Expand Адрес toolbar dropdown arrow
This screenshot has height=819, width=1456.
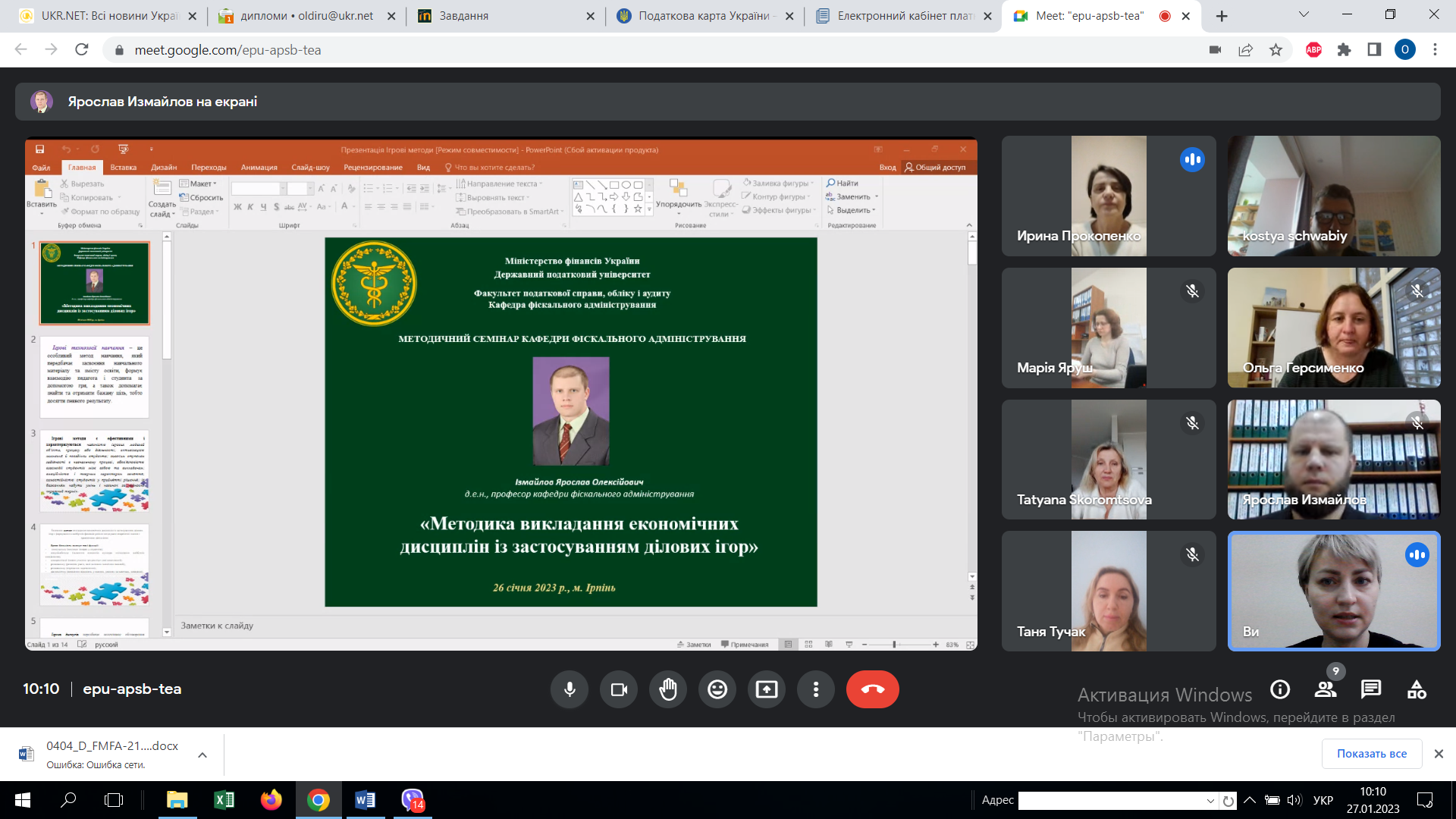coord(1211,801)
